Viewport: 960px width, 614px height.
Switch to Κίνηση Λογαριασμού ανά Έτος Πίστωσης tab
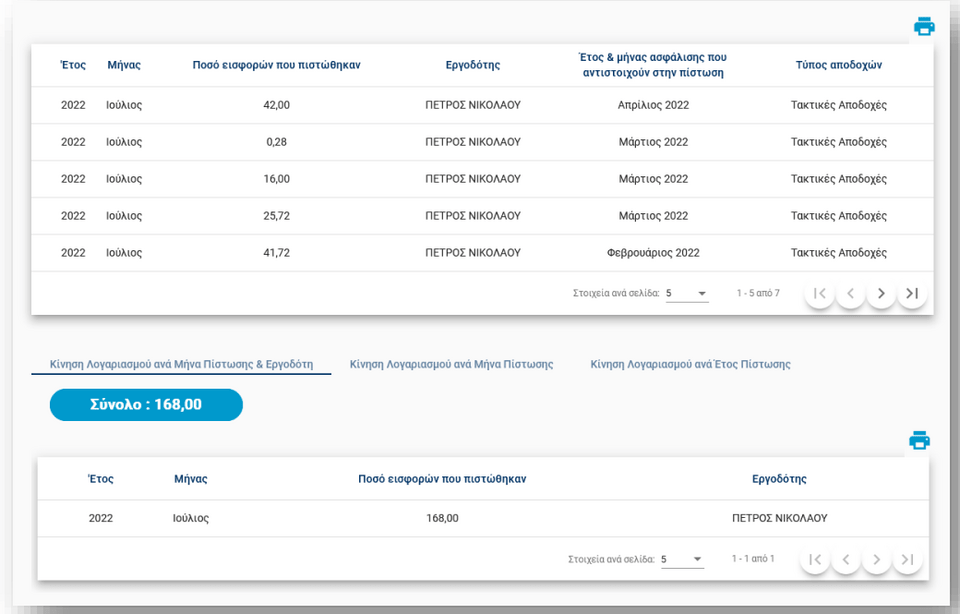[x=690, y=364]
